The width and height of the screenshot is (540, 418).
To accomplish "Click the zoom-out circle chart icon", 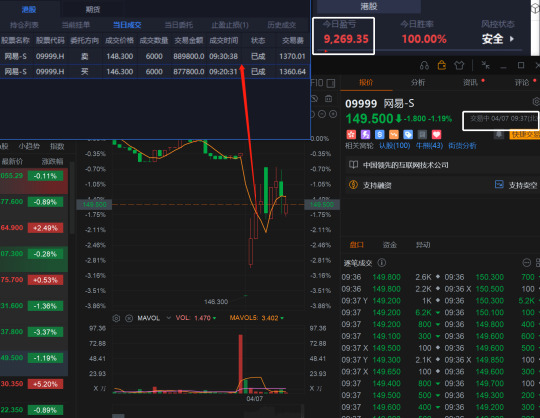I will 322,114.
